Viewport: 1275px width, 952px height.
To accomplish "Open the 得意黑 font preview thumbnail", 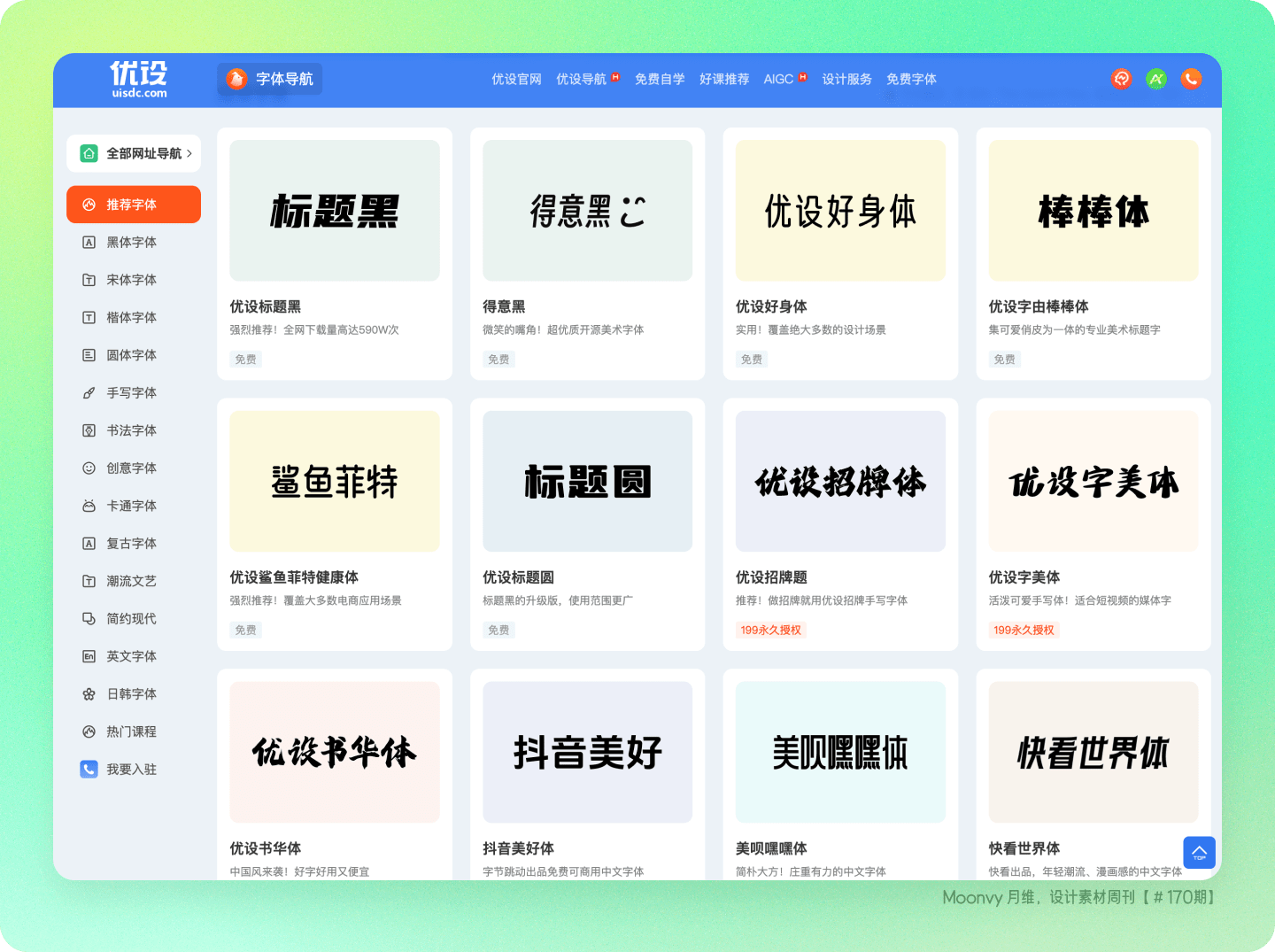I will (588, 211).
